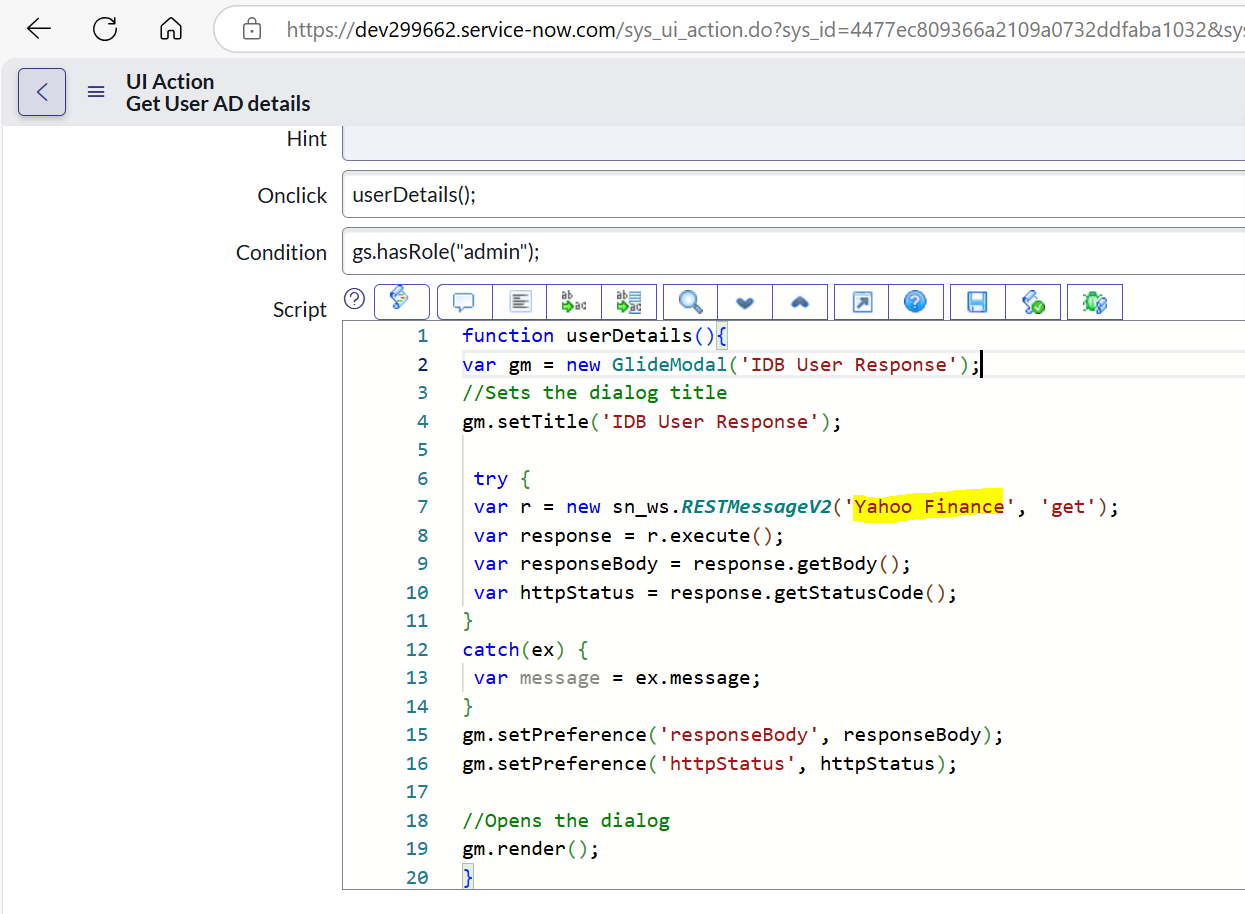Click 'var message = ex.message;' line

coord(617,678)
